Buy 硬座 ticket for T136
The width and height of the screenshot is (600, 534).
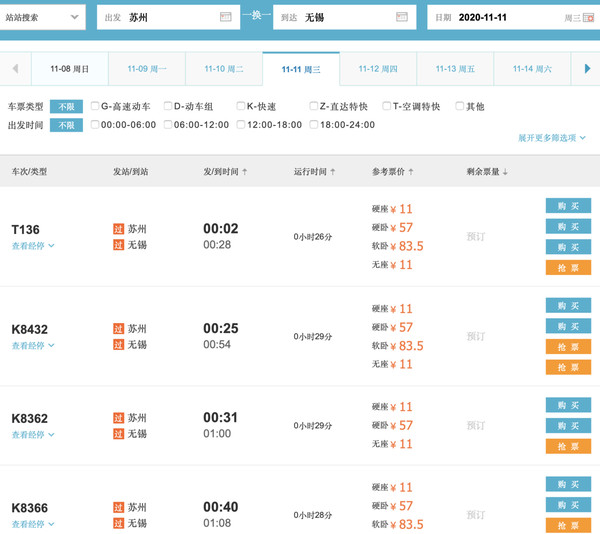[568, 206]
